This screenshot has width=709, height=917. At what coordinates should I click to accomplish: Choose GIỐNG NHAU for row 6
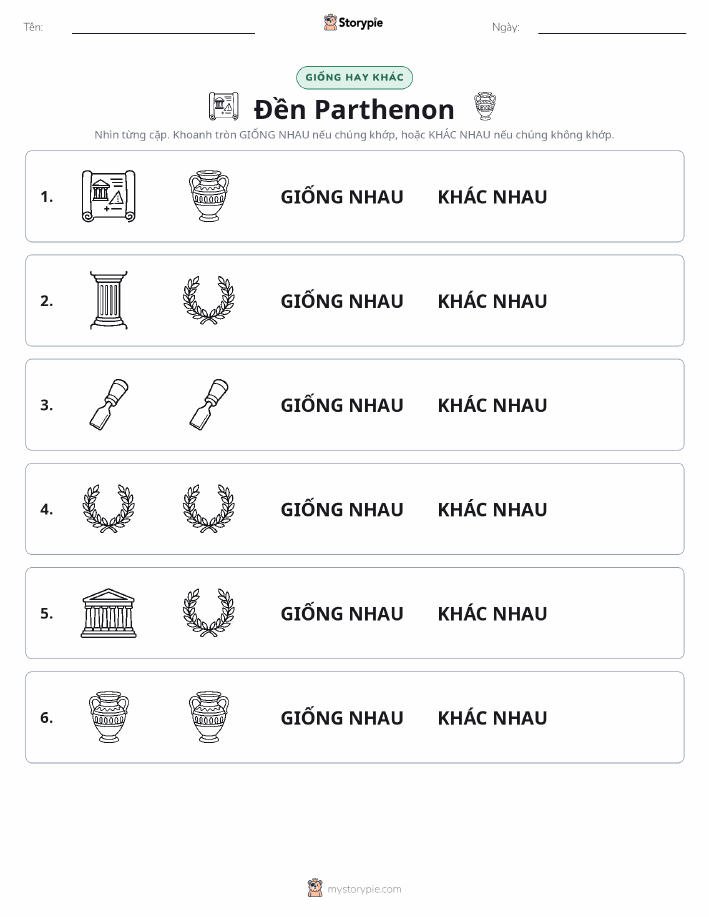[342, 718]
